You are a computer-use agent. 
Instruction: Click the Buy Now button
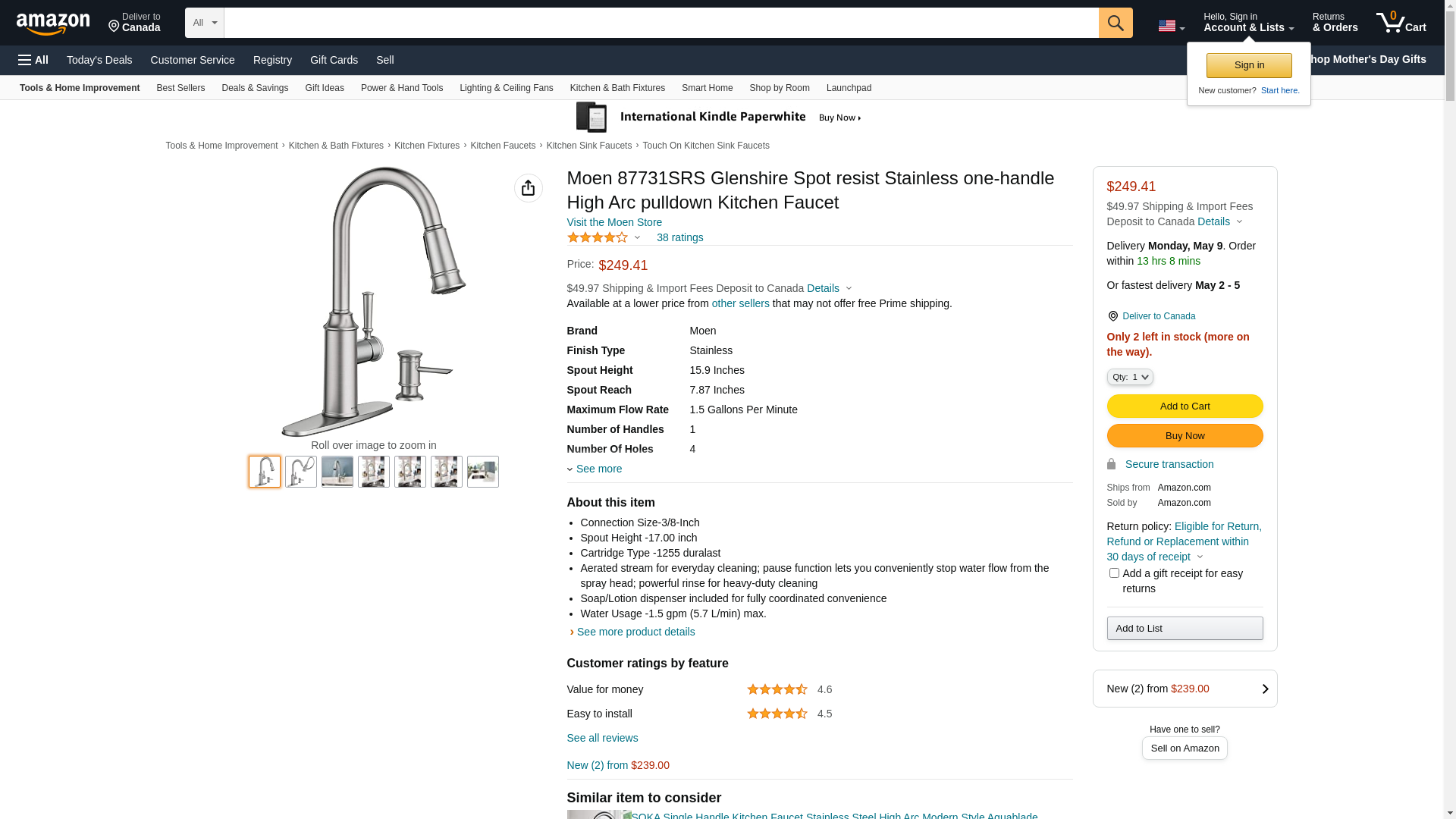click(1185, 436)
